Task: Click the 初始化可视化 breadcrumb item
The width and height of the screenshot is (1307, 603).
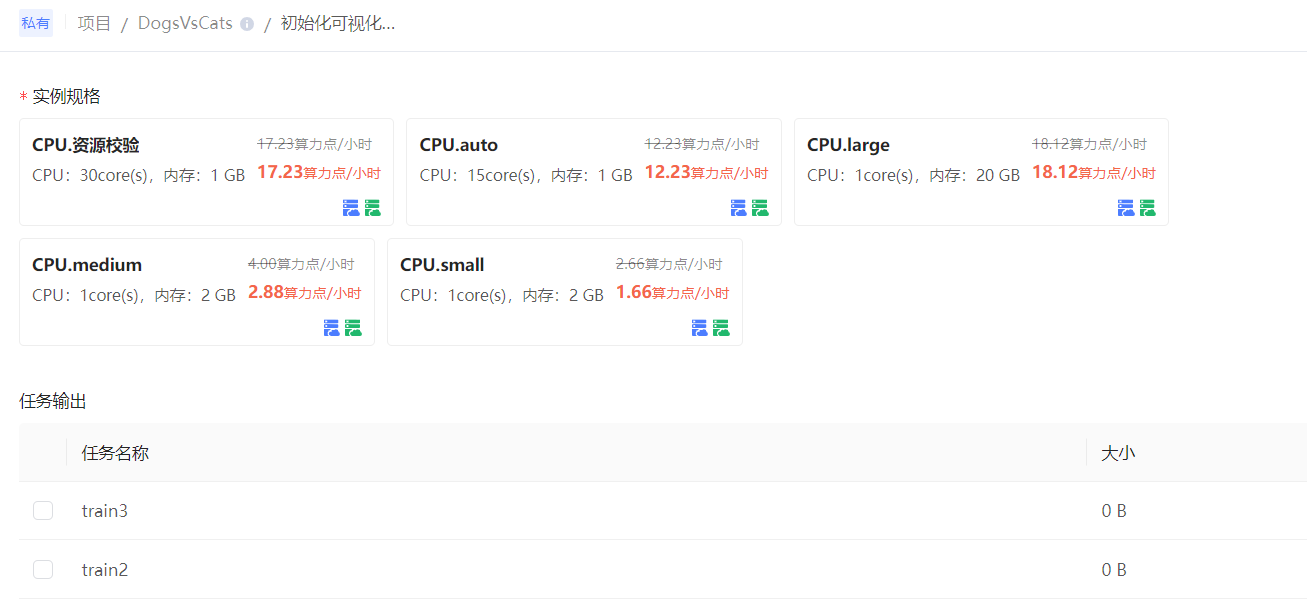Action: point(337,24)
